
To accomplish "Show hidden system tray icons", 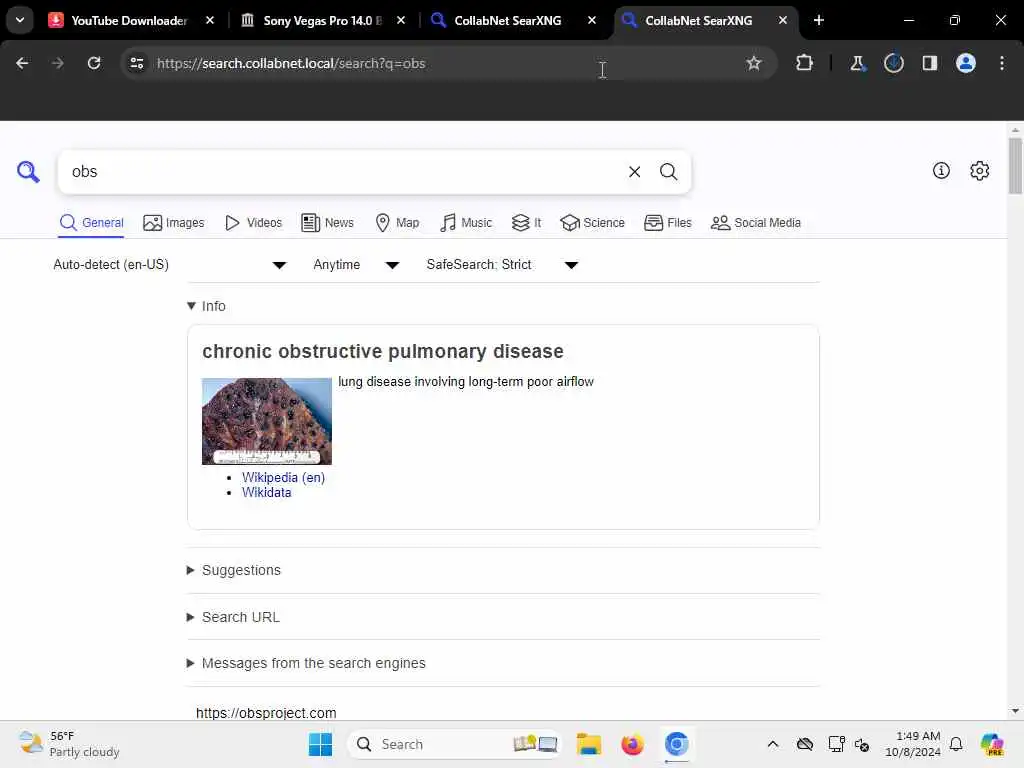I will (x=773, y=744).
